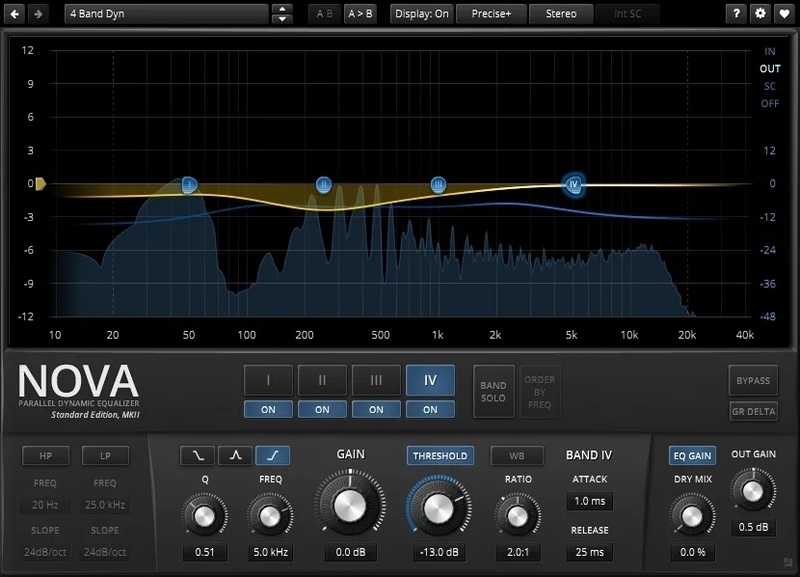Image resolution: width=800 pixels, height=577 pixels.
Task: Select the low-shelf filter shape icon
Action: (x=197, y=455)
